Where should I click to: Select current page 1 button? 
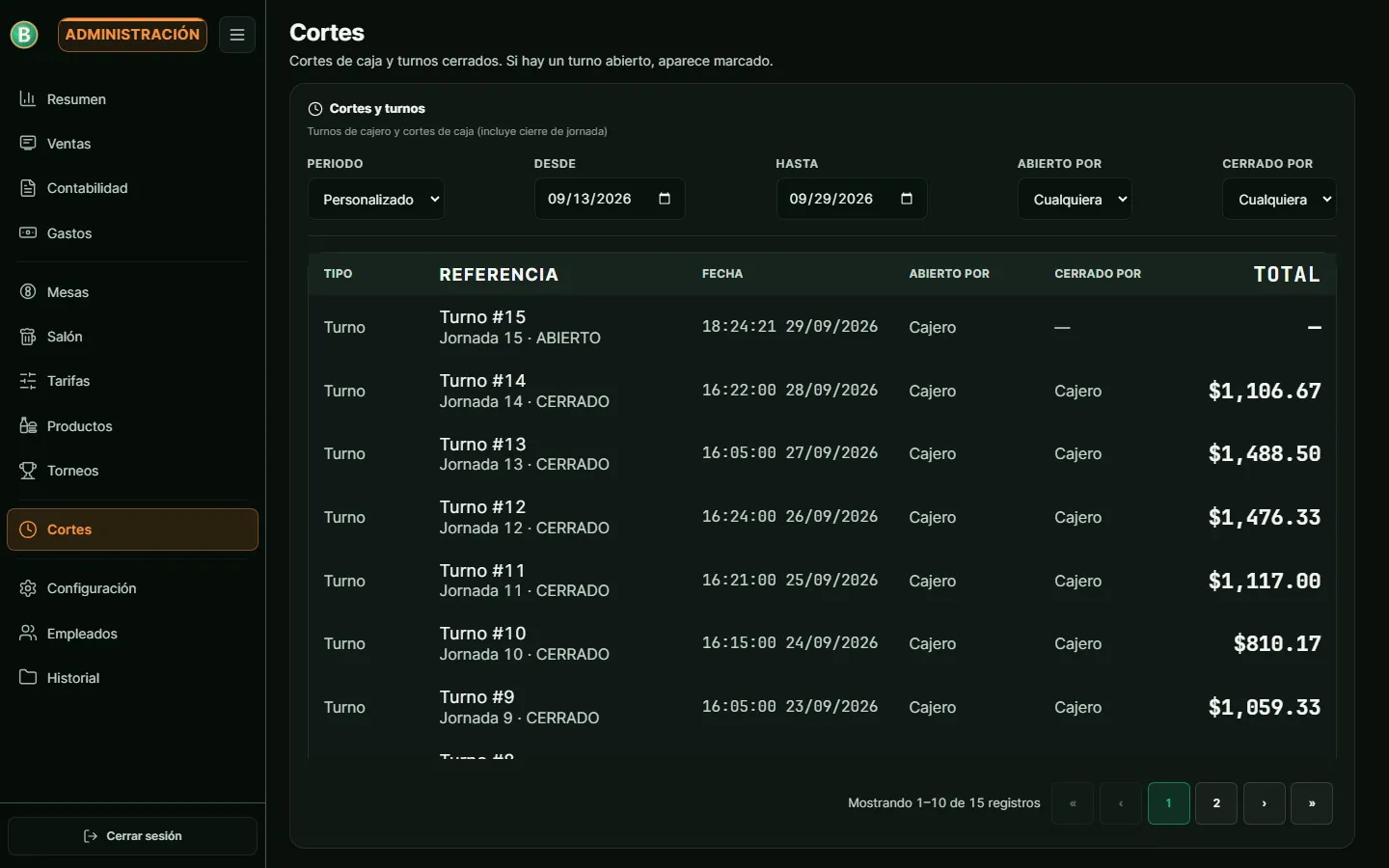[x=1169, y=803]
